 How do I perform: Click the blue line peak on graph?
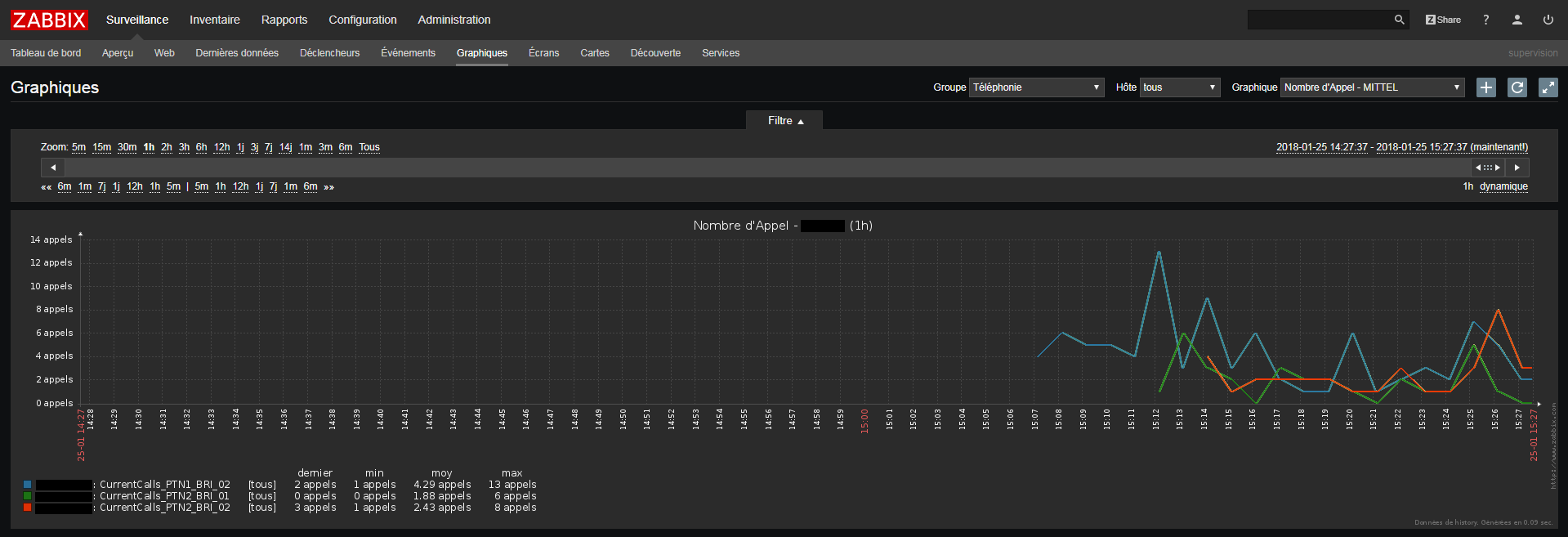1159,253
